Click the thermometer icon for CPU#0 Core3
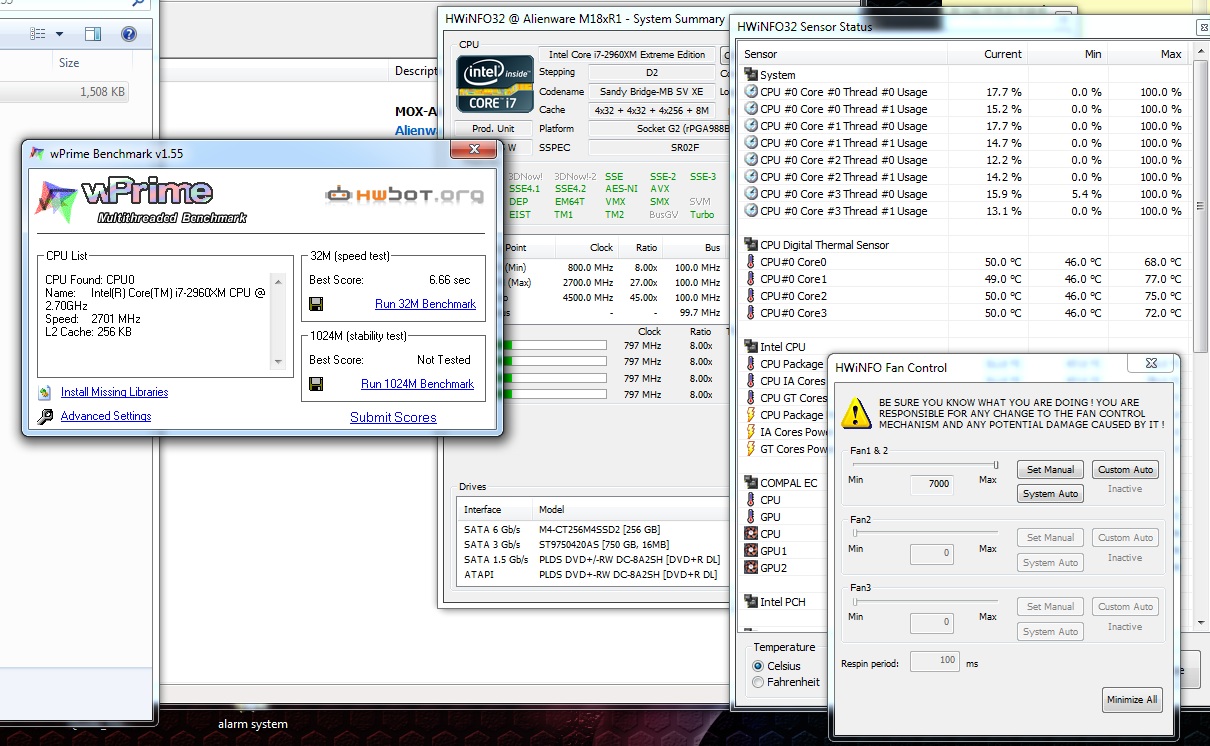This screenshot has height=746, width=1210. (751, 313)
